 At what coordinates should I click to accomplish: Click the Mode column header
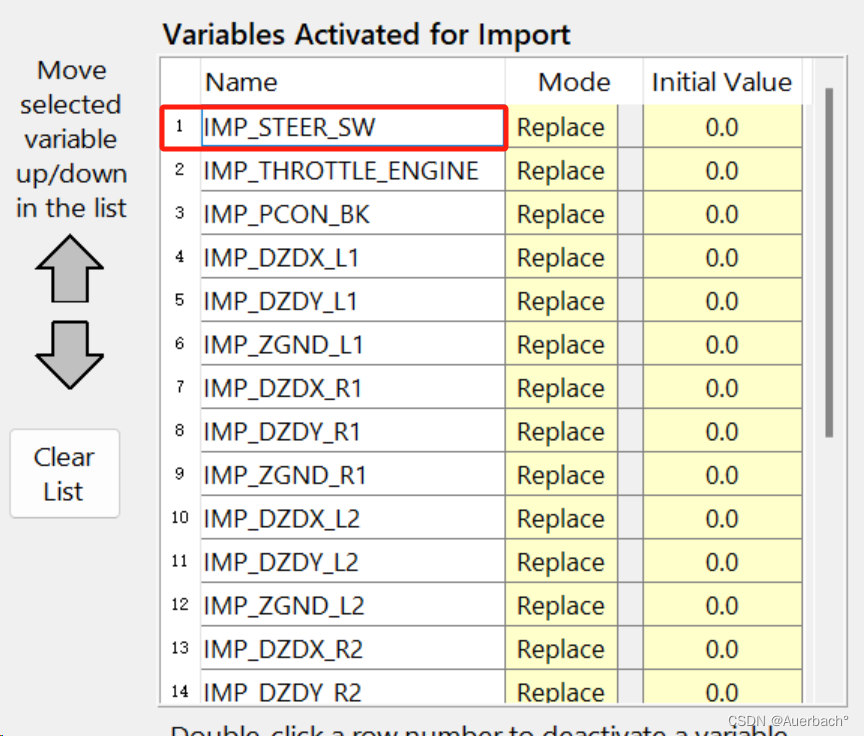(574, 82)
